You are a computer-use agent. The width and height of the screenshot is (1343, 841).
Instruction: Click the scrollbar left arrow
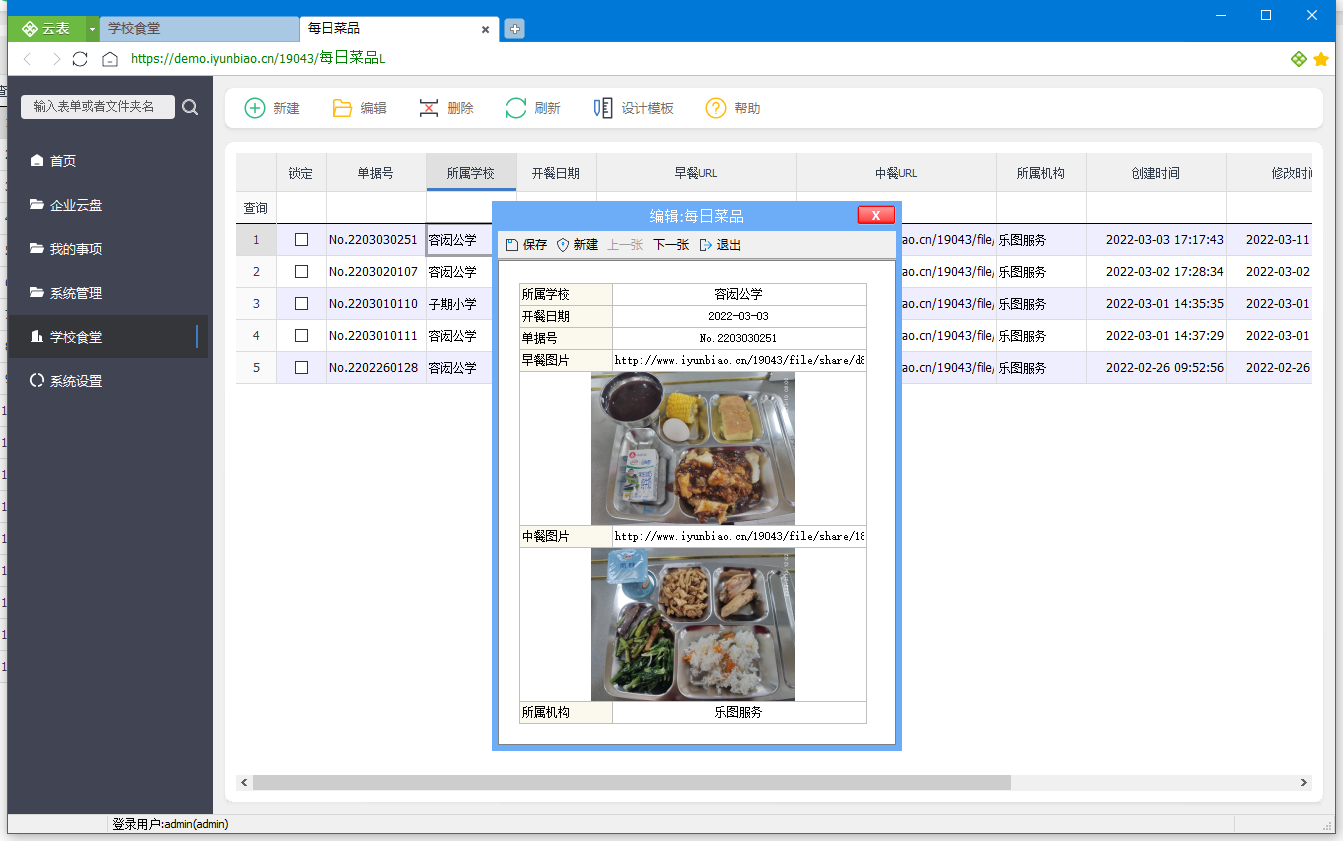click(243, 783)
